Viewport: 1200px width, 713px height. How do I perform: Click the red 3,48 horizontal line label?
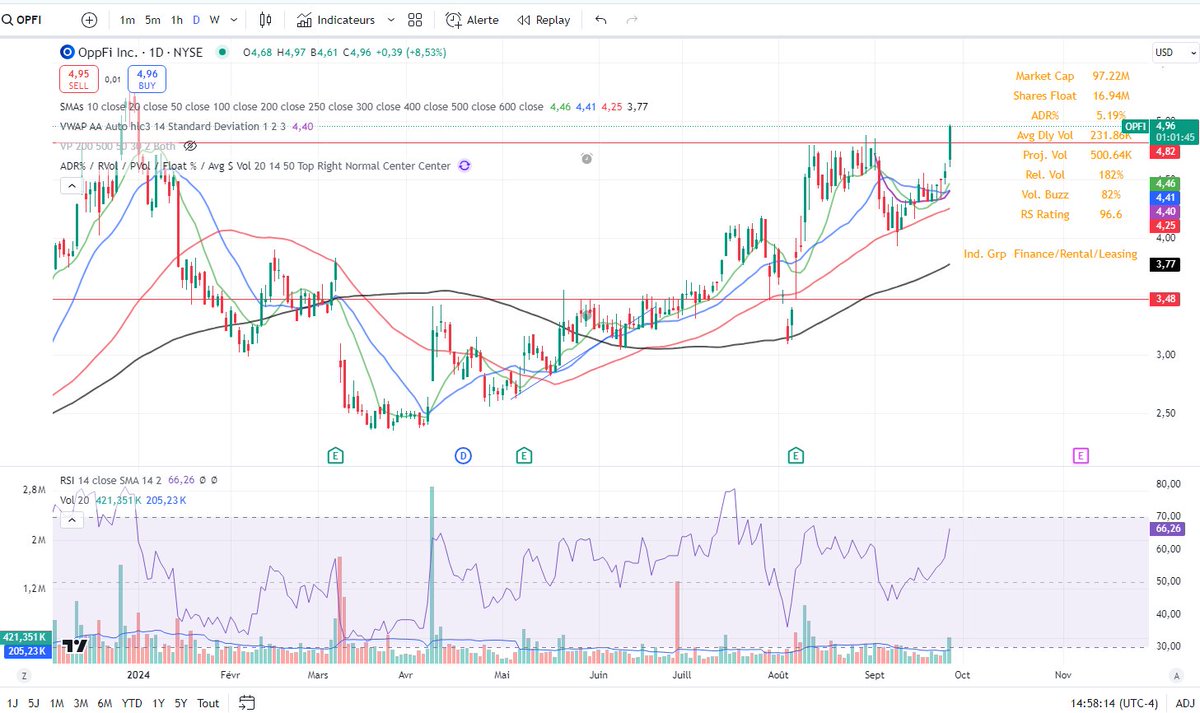tap(1164, 299)
